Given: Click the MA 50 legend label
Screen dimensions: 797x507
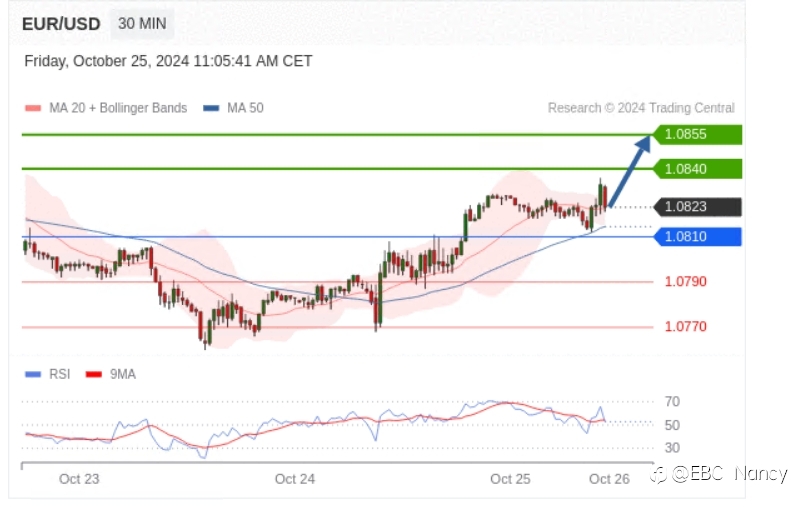Looking at the screenshot, I should [x=245, y=108].
